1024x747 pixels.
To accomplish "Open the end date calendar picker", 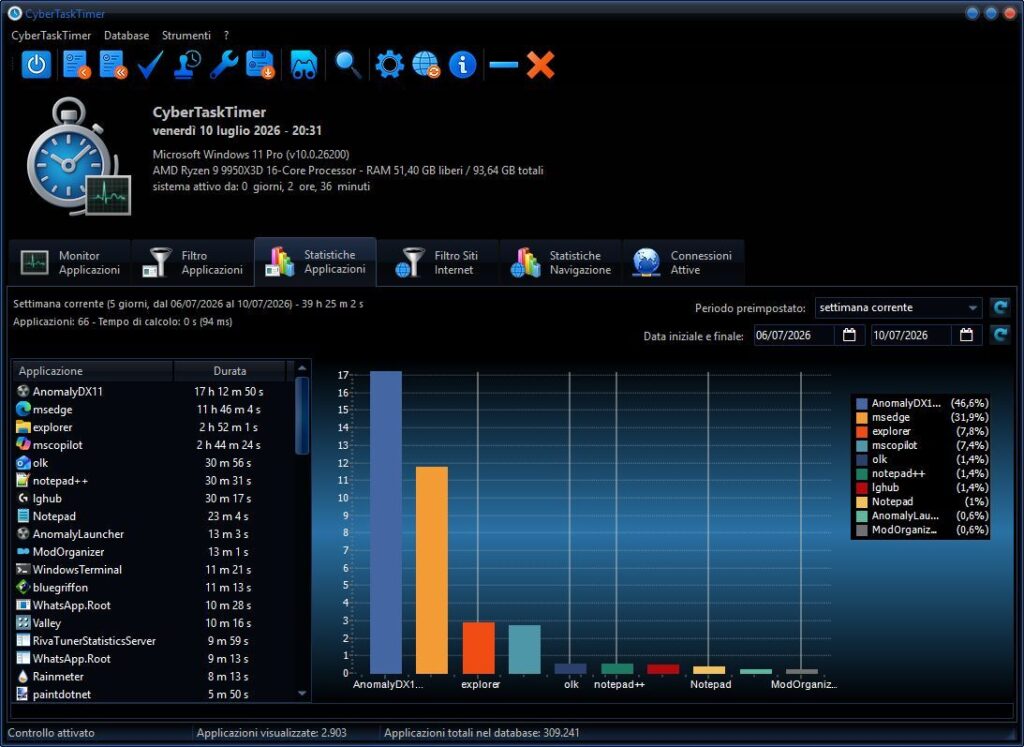I will click(967, 335).
